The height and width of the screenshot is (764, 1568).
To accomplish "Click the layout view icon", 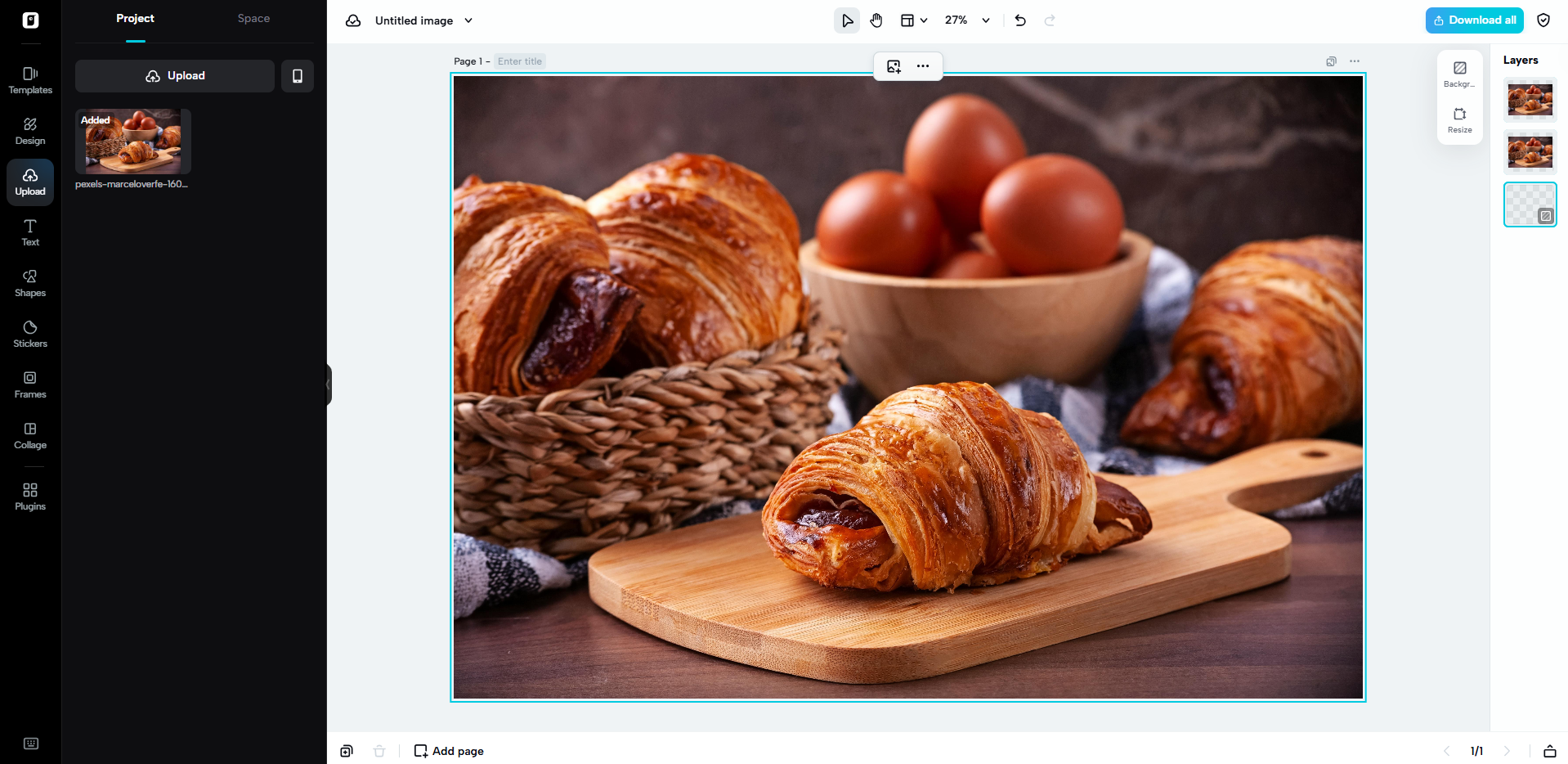I will [x=907, y=20].
